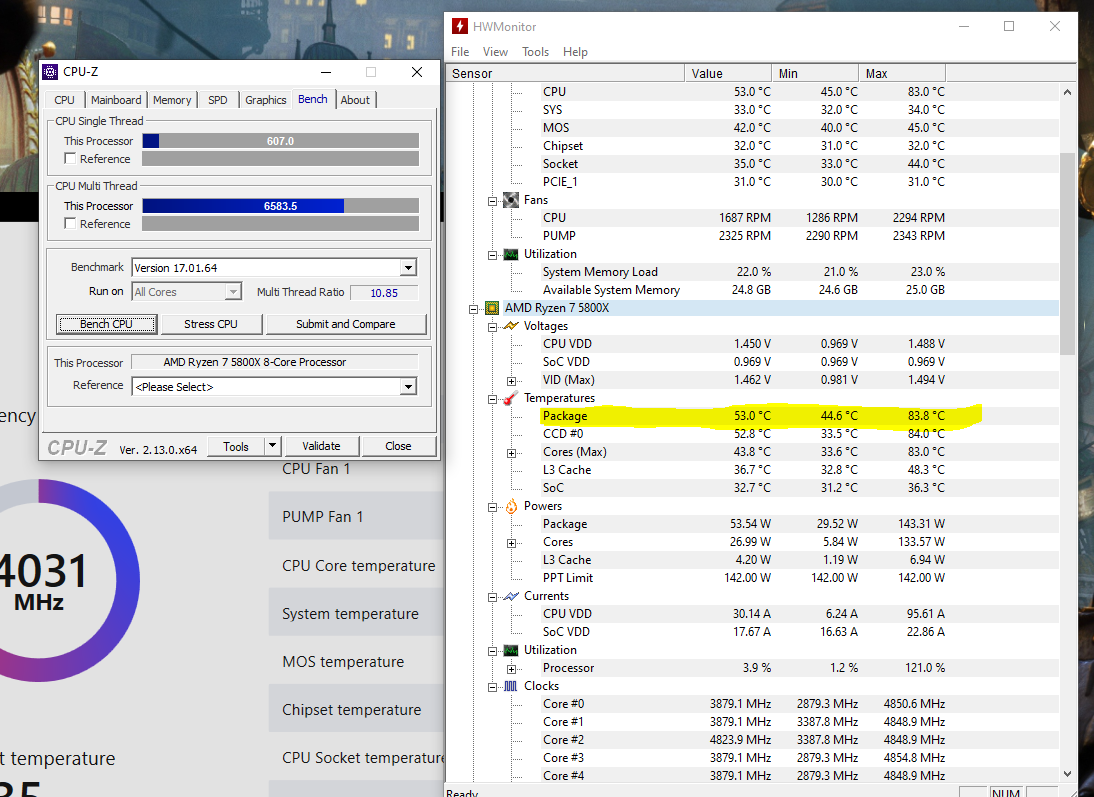Click the Voltages category icon under Ryzen 7 5800X
Viewport: 1094px width, 797px height.
511,326
